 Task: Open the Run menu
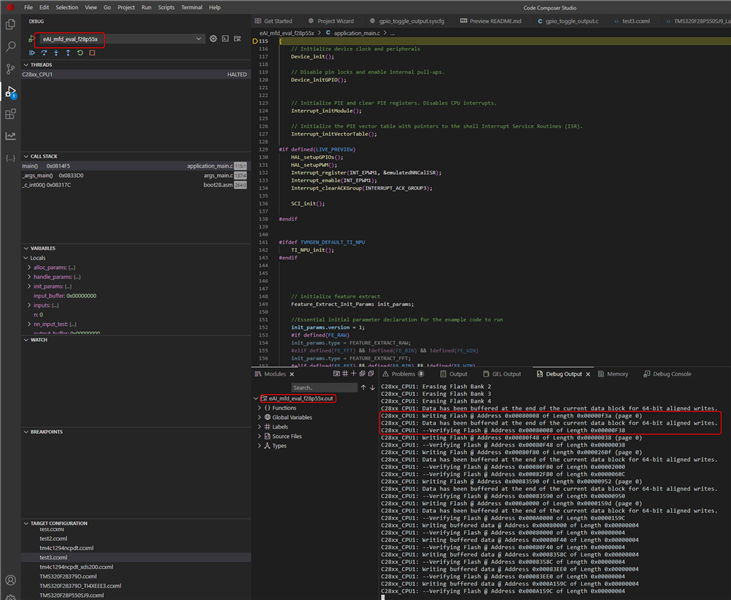pos(146,7)
